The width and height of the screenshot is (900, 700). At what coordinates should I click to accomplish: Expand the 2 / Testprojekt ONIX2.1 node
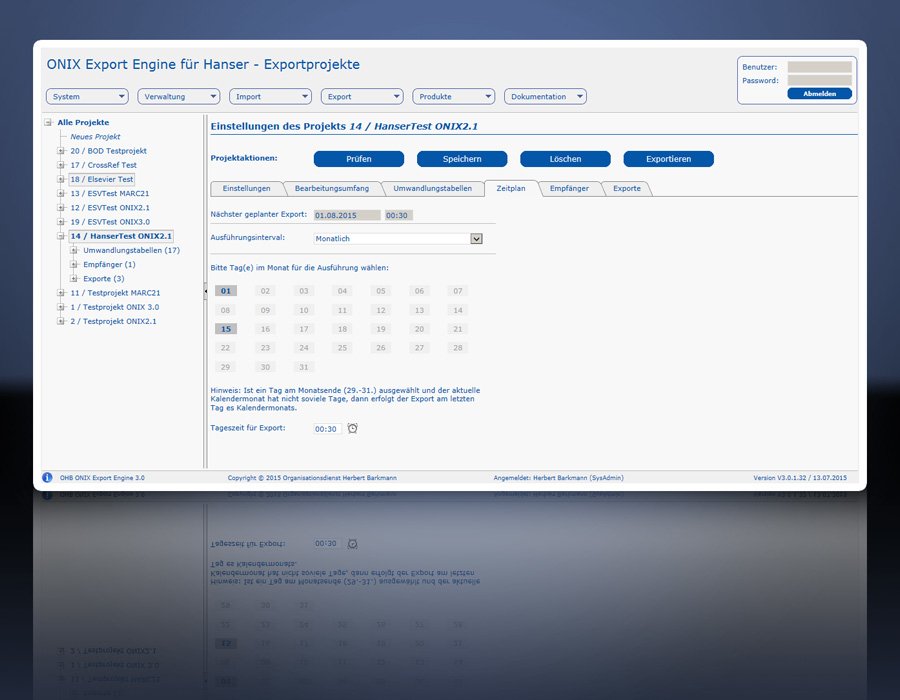tap(61, 321)
